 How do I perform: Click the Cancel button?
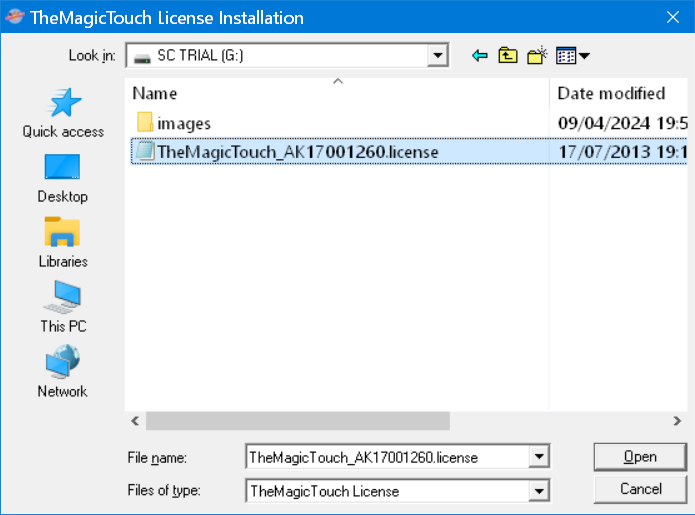point(640,489)
